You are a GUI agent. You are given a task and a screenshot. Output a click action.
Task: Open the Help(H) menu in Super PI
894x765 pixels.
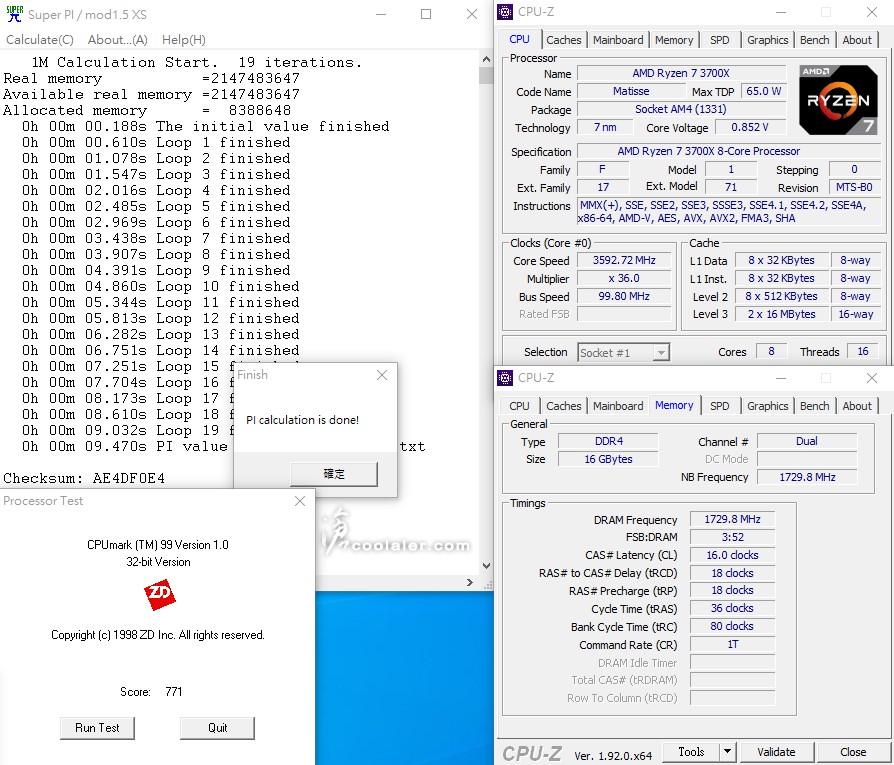184,40
